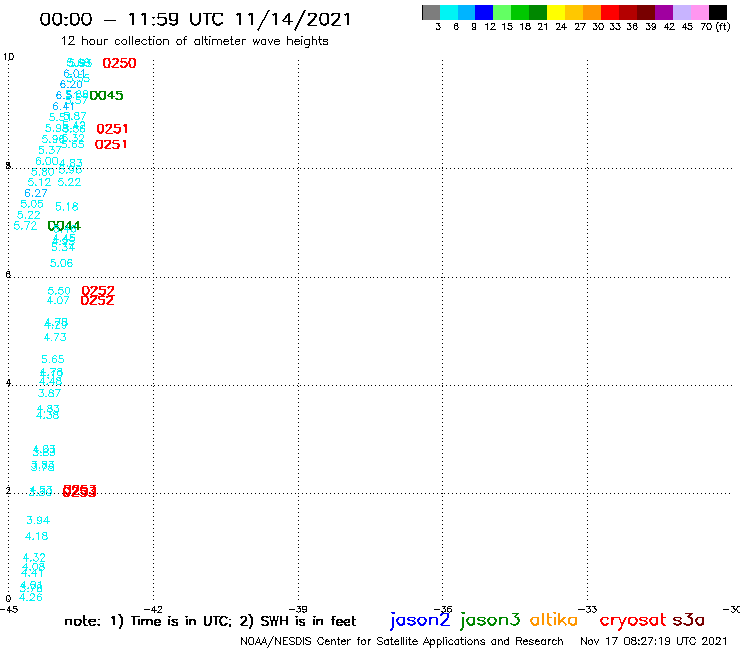Click the green time stamp '0045'
Screen dimensions: 740x650
point(106,95)
